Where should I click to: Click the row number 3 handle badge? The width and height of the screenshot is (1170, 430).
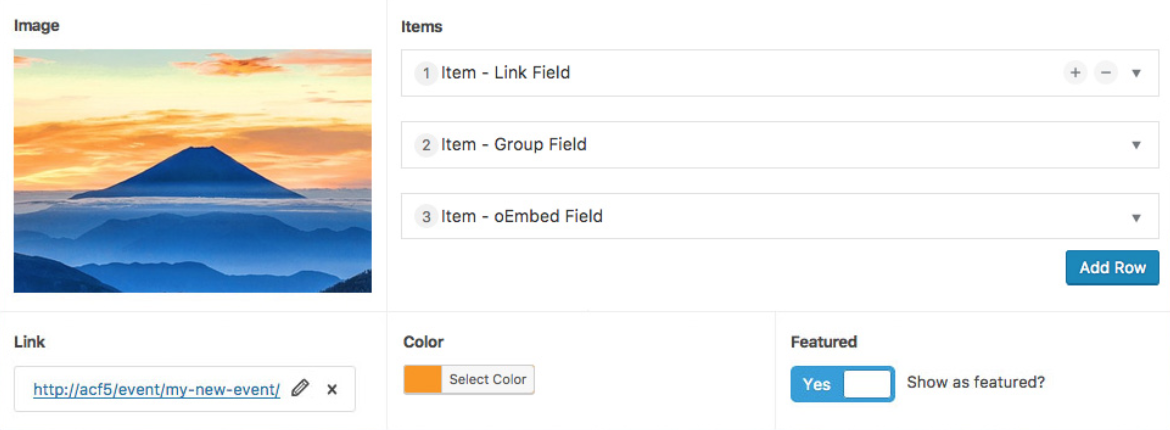coord(426,217)
